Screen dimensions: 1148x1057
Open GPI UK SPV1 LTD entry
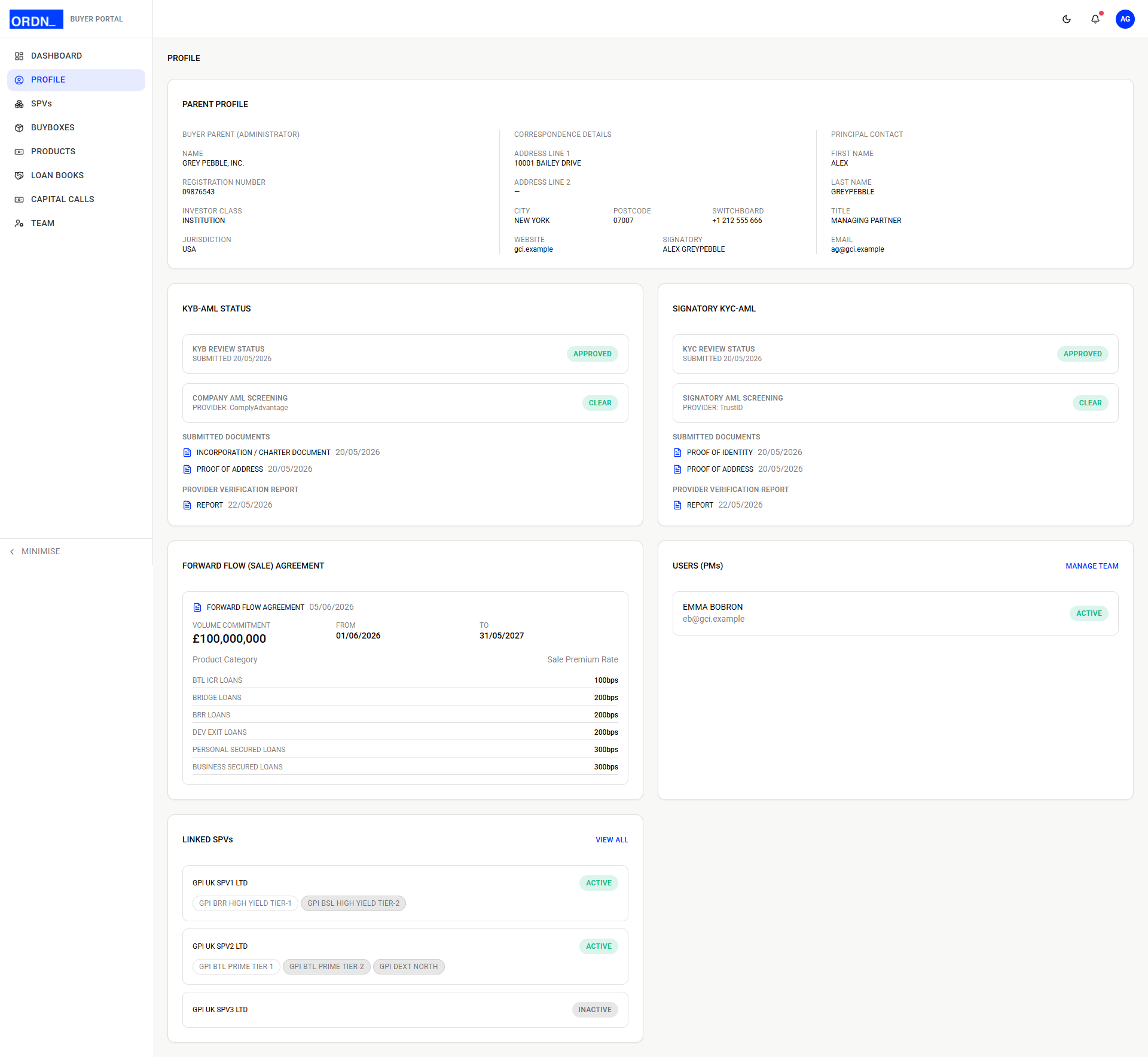[405, 893]
